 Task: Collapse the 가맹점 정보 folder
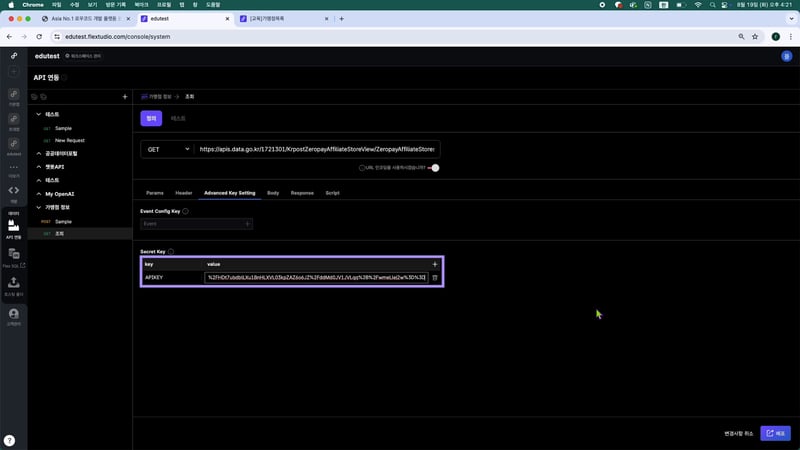pos(38,207)
